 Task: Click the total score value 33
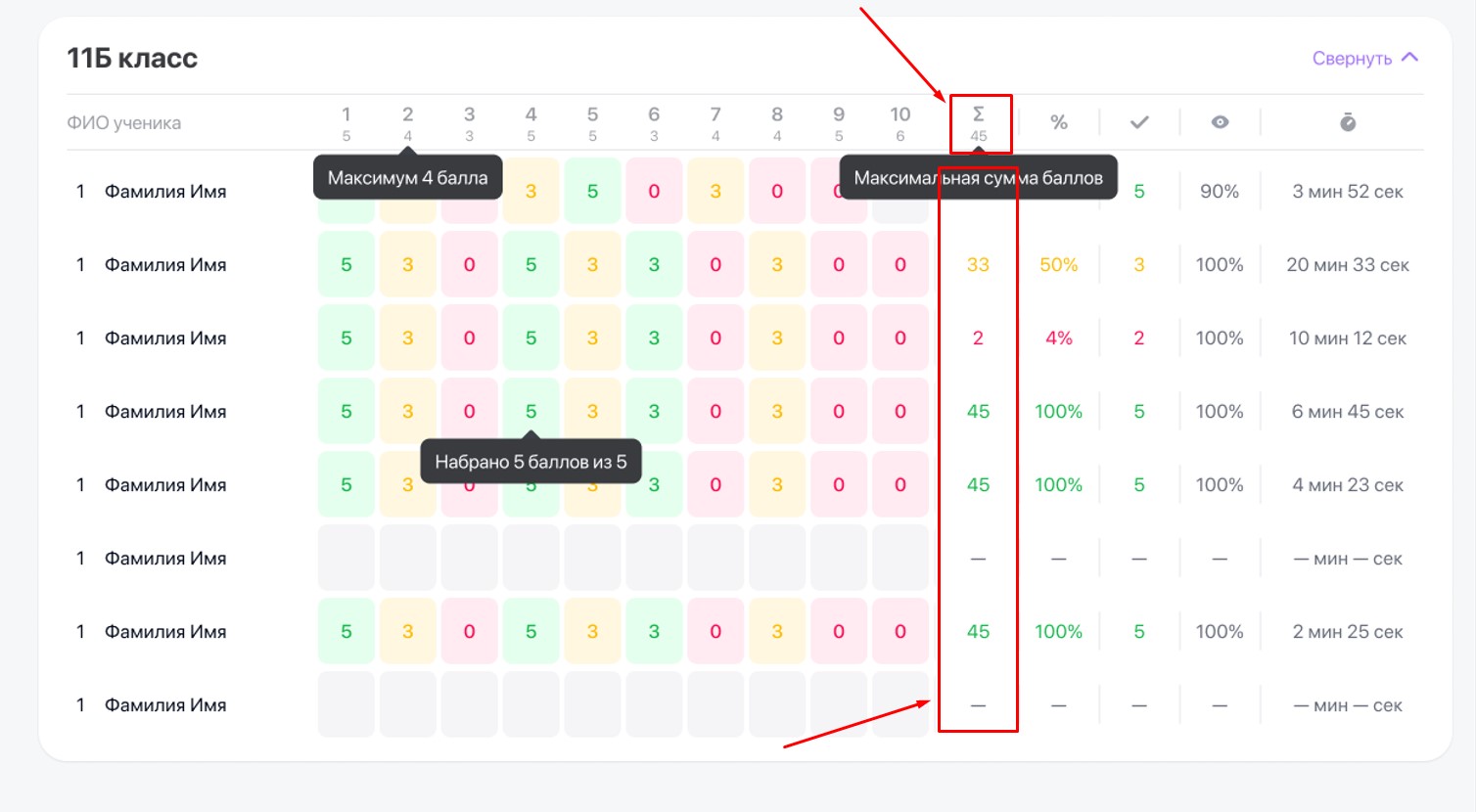click(978, 265)
